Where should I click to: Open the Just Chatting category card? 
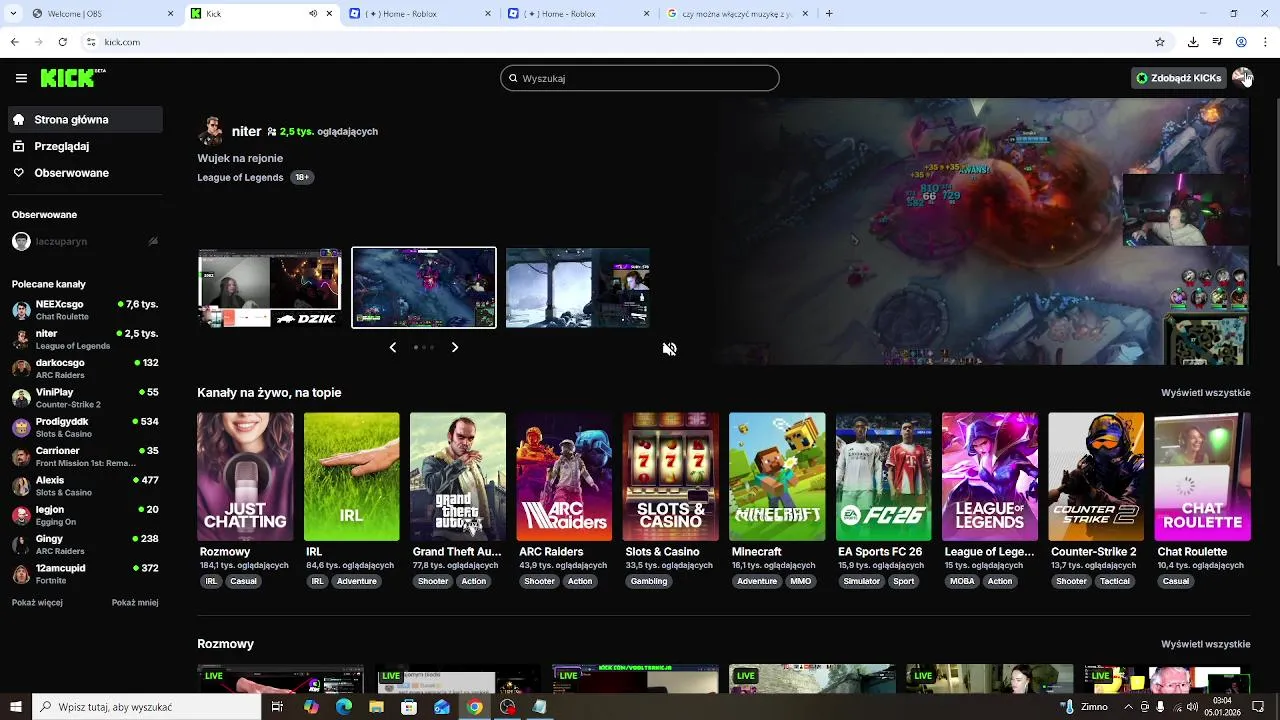(x=245, y=477)
